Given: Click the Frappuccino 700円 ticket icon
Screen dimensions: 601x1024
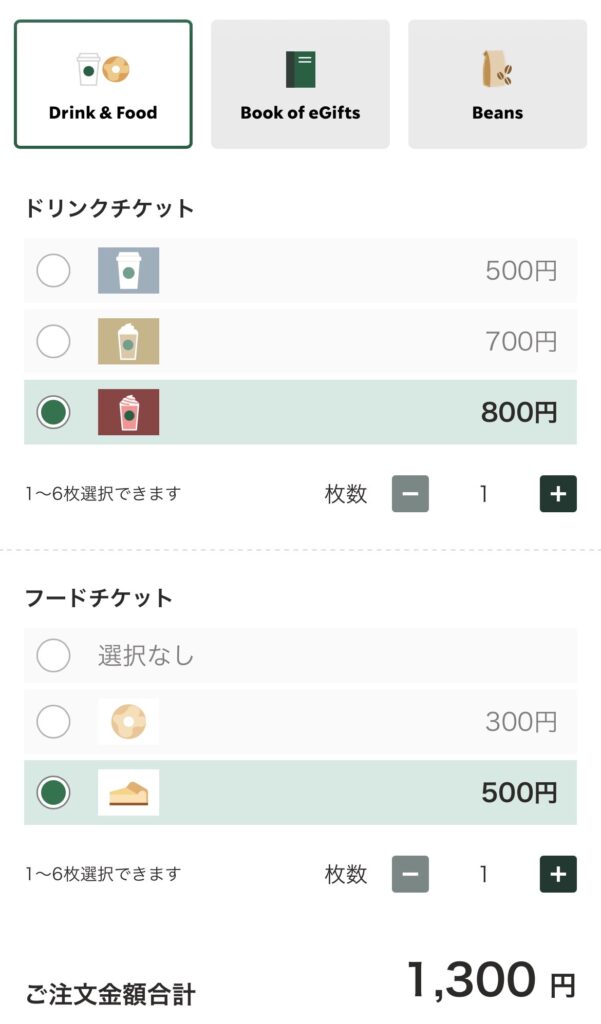Looking at the screenshot, I should point(128,341).
